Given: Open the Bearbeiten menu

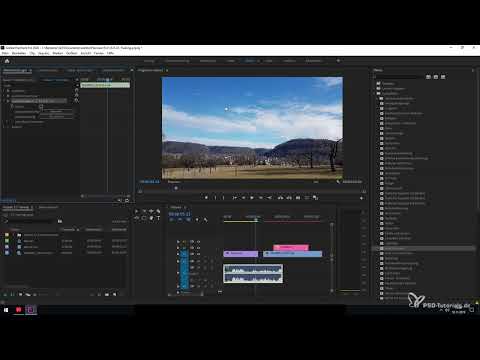Looking at the screenshot, I should 19,53.
